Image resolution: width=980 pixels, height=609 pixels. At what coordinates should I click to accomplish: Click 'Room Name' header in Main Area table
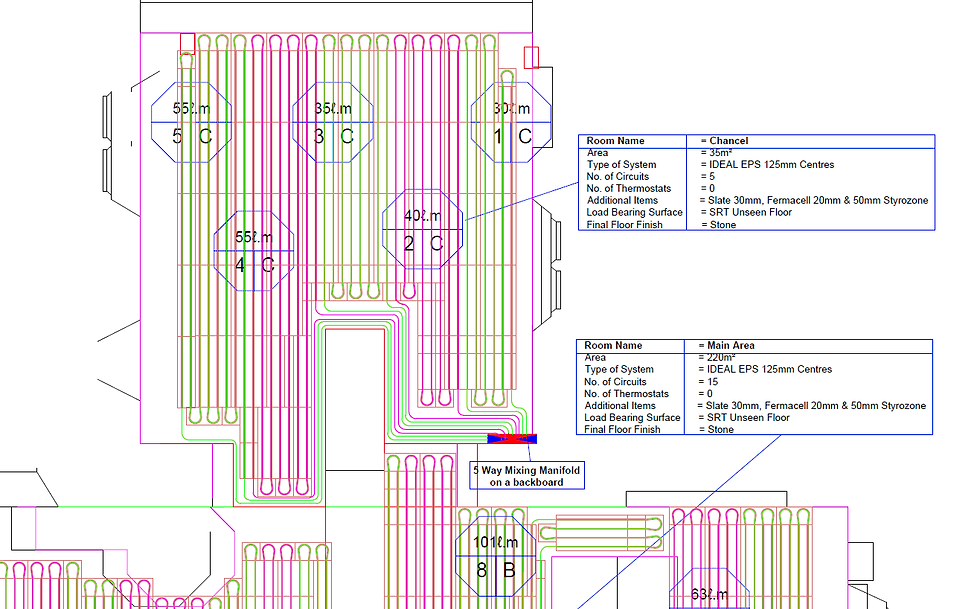613,345
